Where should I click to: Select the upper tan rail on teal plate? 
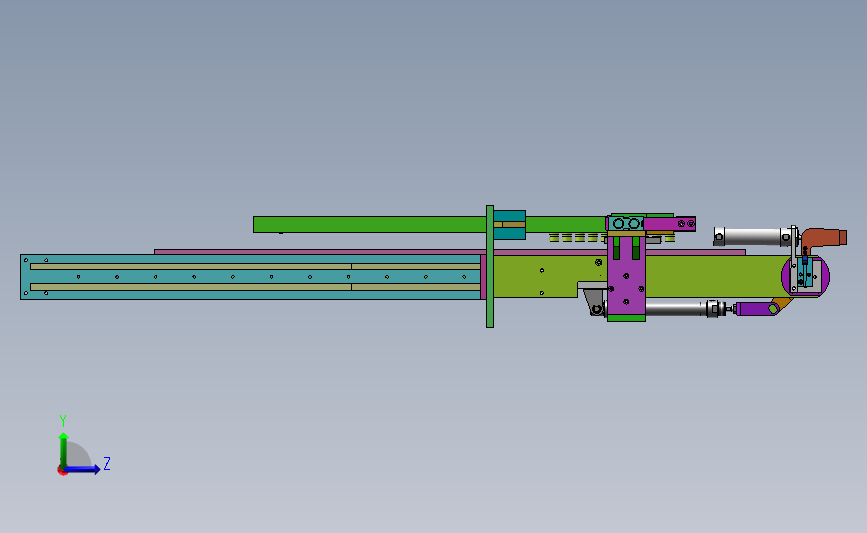click(x=255, y=266)
